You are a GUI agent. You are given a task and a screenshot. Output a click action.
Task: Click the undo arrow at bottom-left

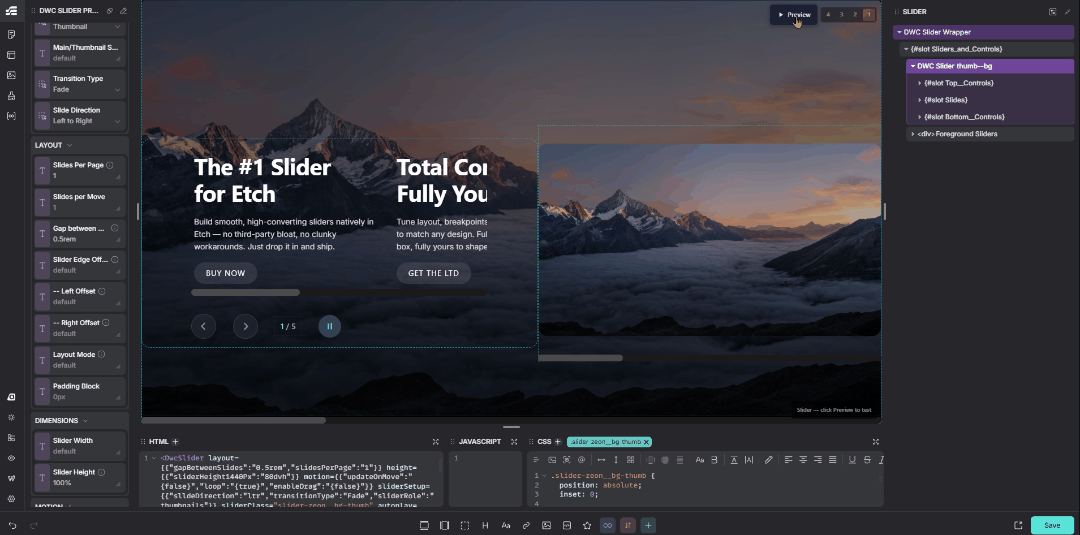coord(12,525)
